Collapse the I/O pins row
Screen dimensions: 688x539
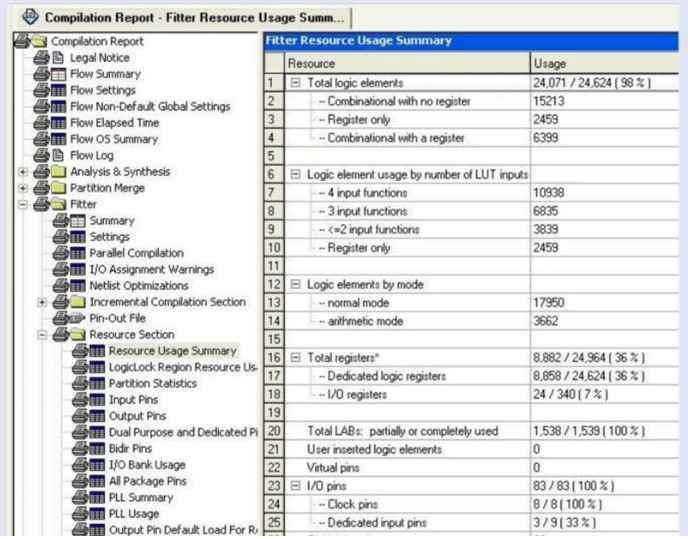click(x=296, y=486)
